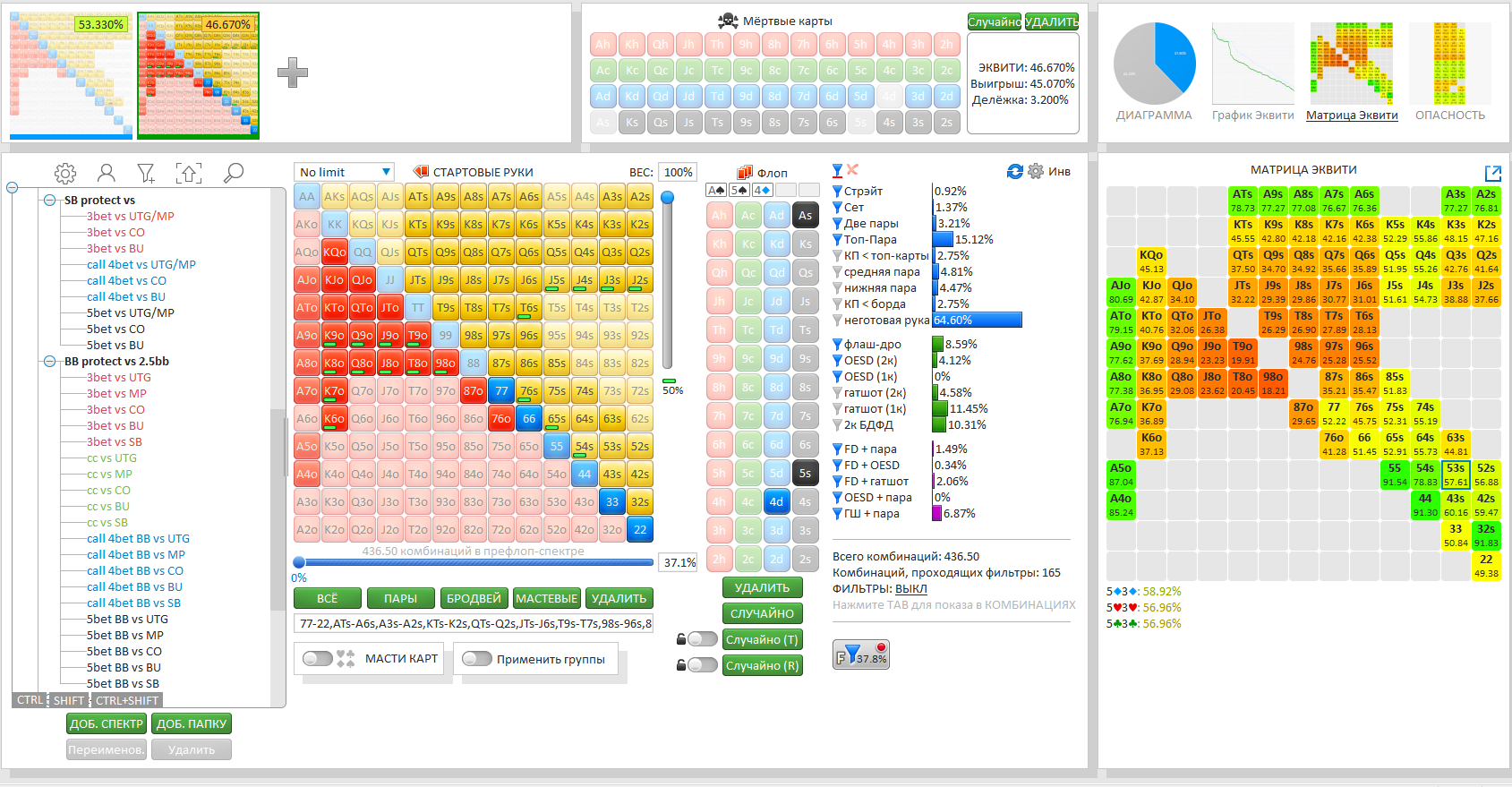Open statistics settings gear next to Инв
Viewport: 1512px width, 787px height.
click(x=1036, y=171)
